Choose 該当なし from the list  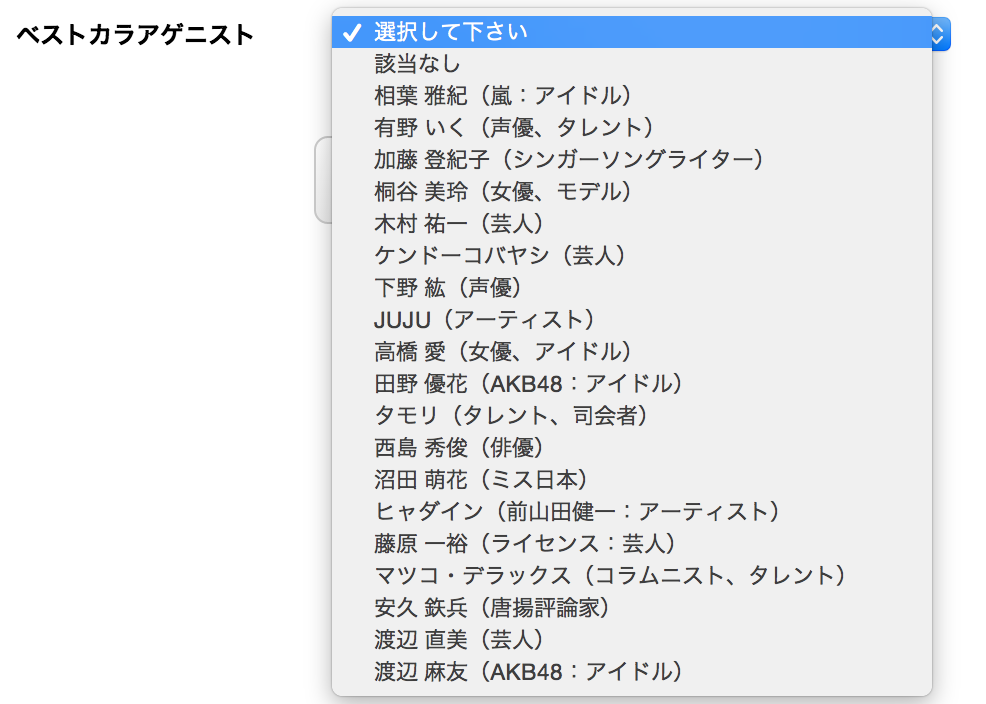(x=631, y=64)
